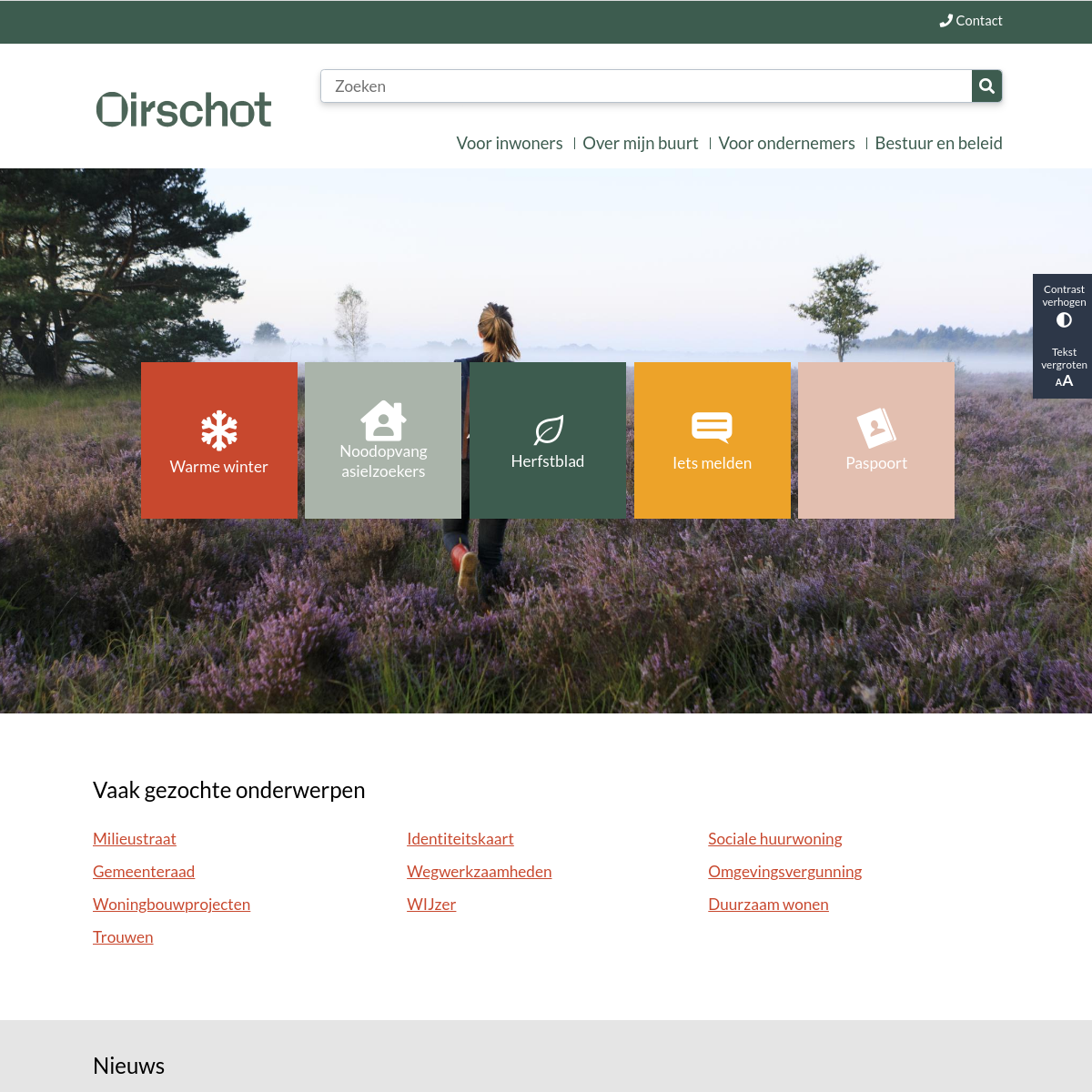The width and height of the screenshot is (1092, 1092).
Task: Open the Gemeenteraad link
Action: [x=144, y=872]
